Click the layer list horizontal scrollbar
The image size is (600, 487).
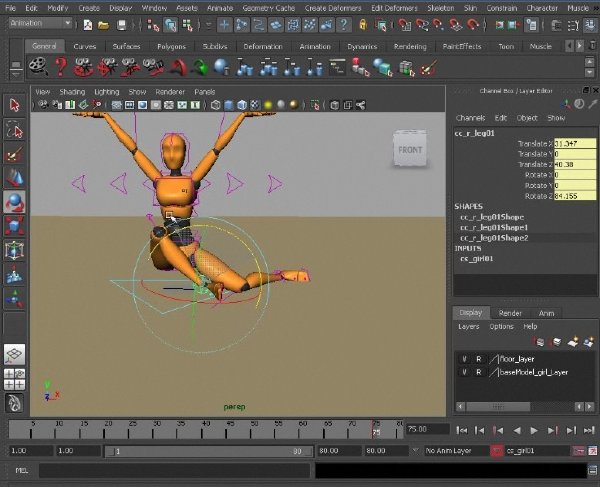(x=498, y=406)
